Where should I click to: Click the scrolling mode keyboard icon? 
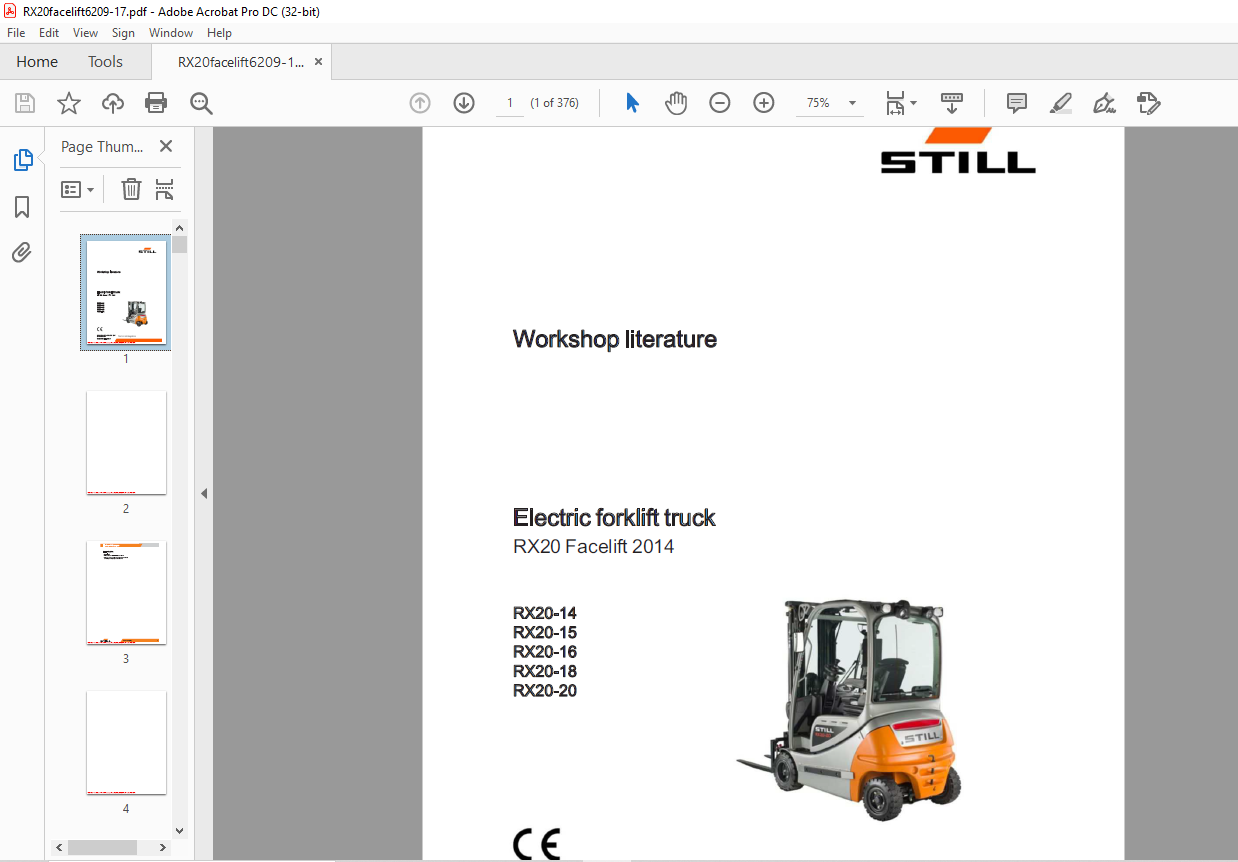pos(951,103)
